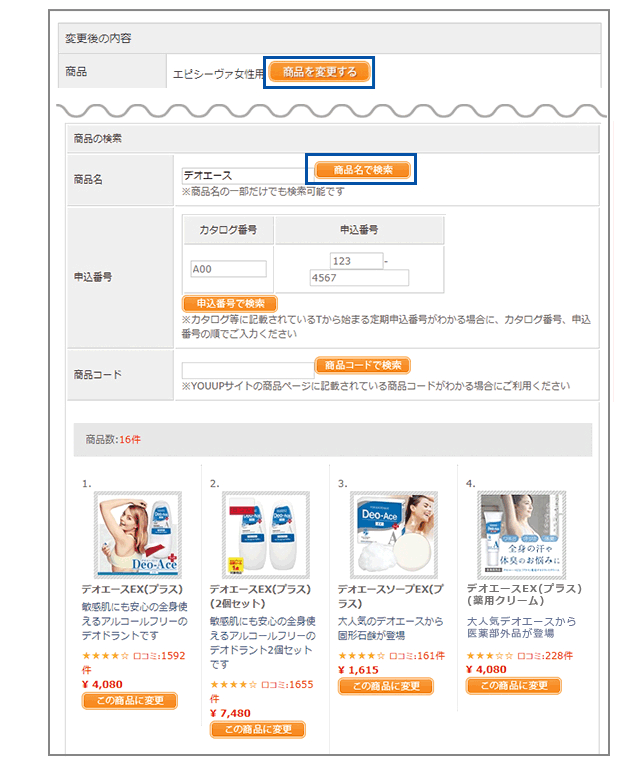Select the 商品数:16件 result count
This screenshot has height=779, width=640.
coord(113,440)
